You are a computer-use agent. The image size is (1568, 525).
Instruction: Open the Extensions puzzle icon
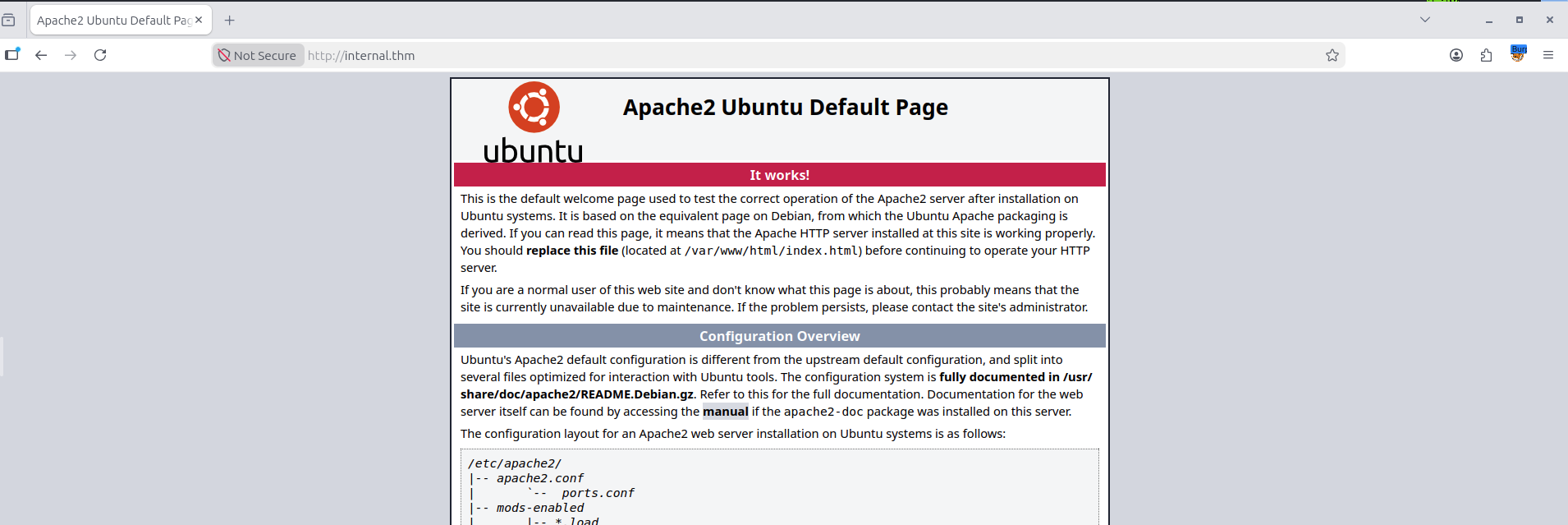1487,55
